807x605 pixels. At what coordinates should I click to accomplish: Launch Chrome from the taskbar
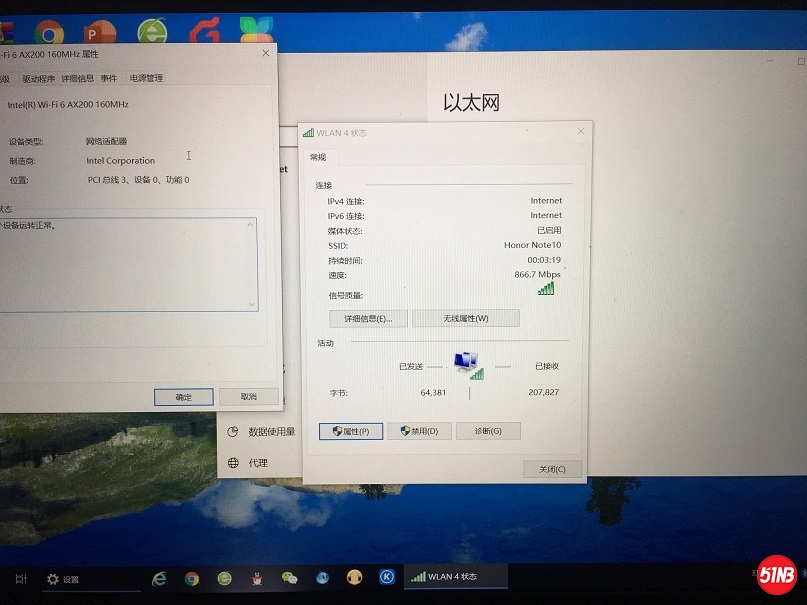click(x=192, y=578)
